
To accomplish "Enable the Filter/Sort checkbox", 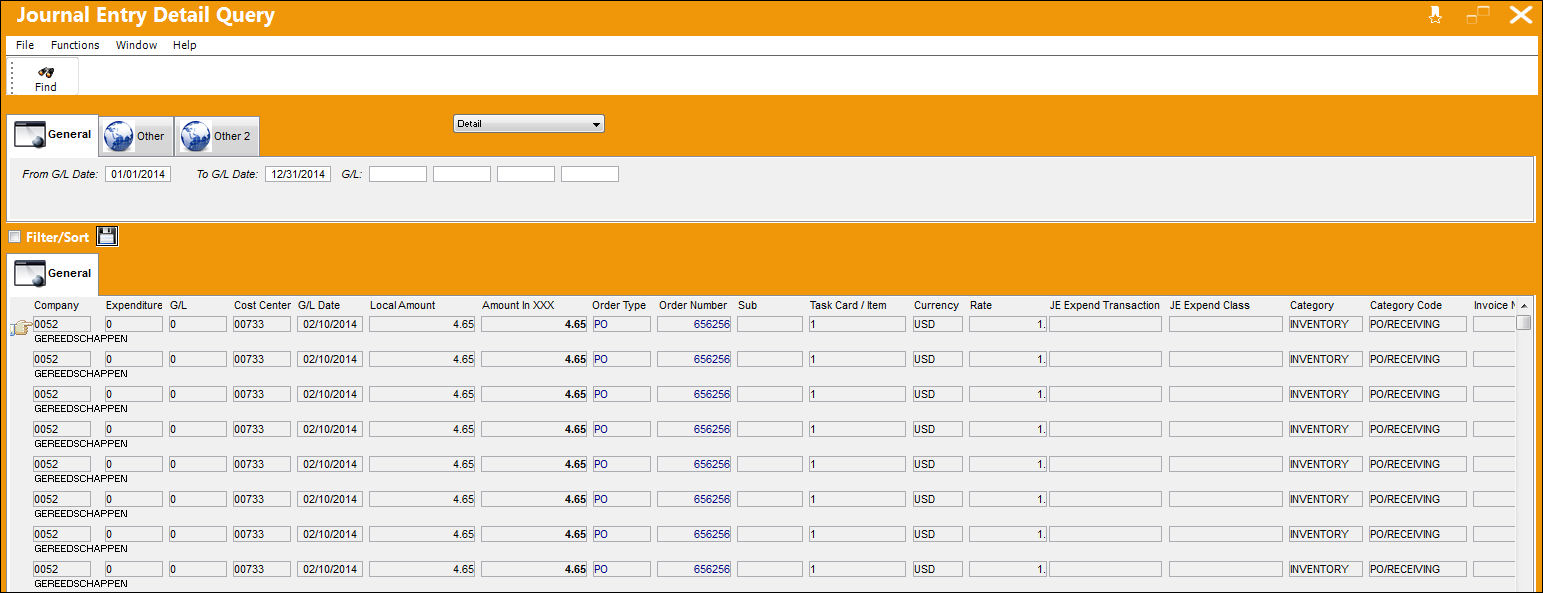I will click(14, 237).
